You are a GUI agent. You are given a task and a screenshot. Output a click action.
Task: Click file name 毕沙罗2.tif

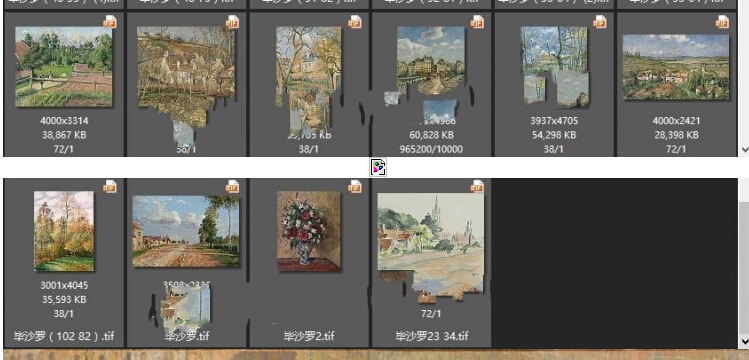(x=309, y=336)
